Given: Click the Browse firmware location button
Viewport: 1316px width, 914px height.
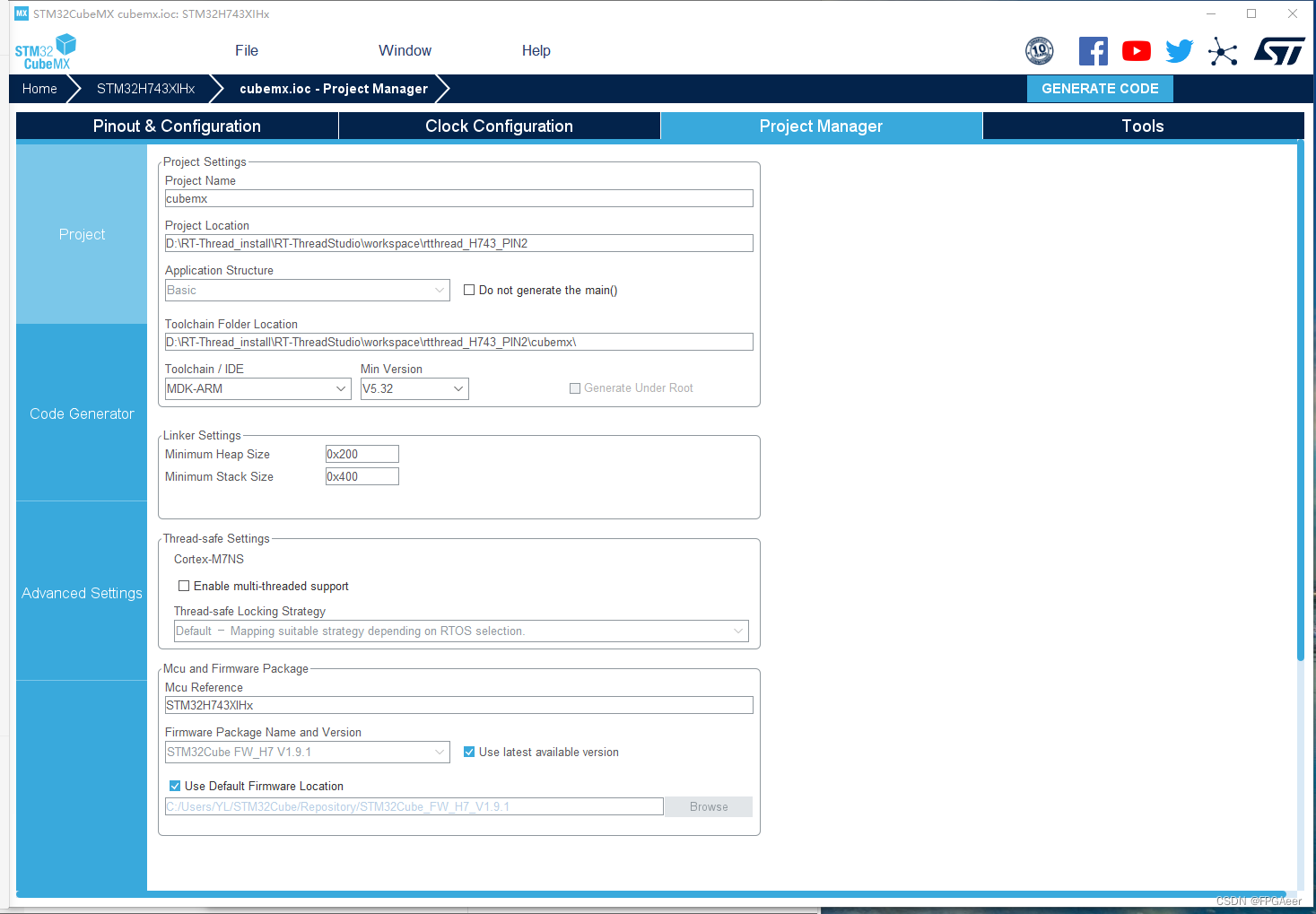Looking at the screenshot, I should (709, 806).
